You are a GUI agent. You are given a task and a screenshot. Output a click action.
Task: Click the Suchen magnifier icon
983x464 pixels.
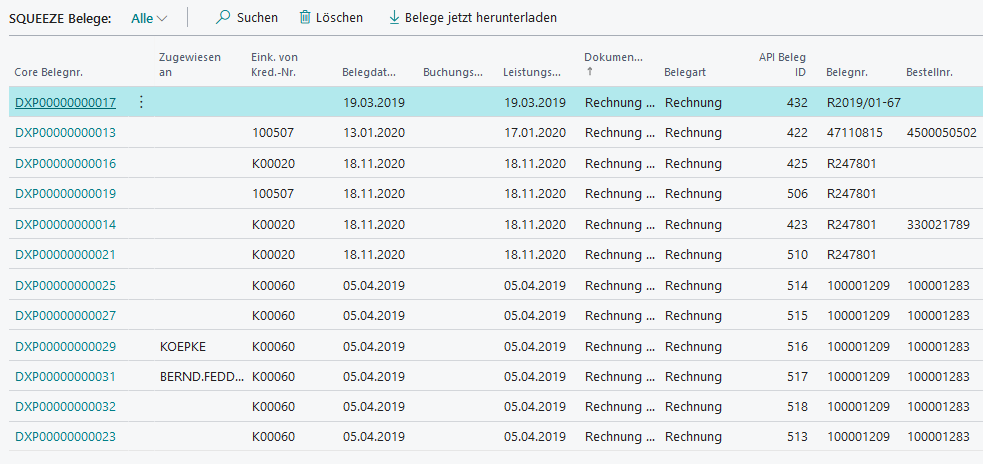tap(223, 18)
